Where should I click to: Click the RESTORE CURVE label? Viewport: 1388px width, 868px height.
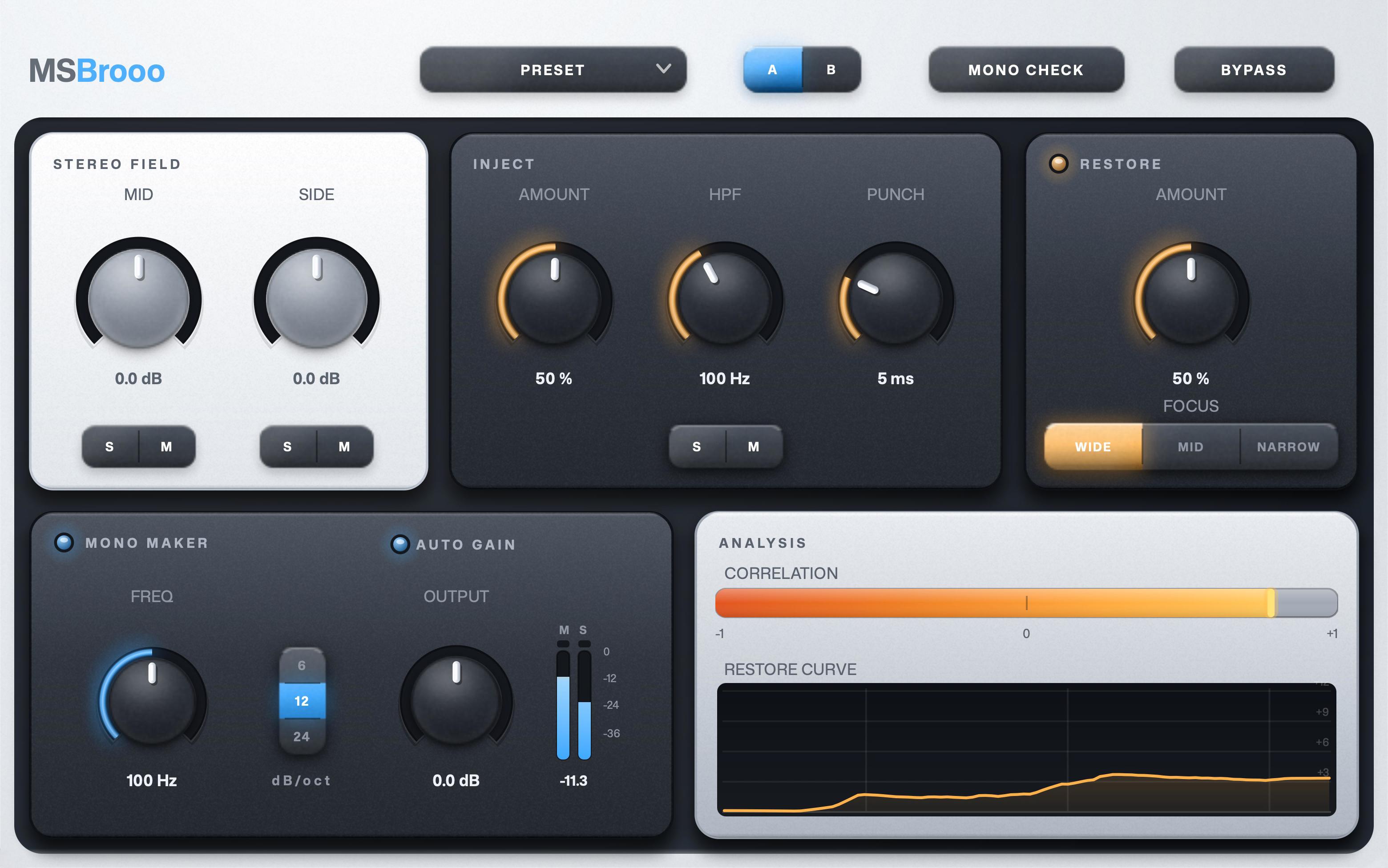pos(790,669)
